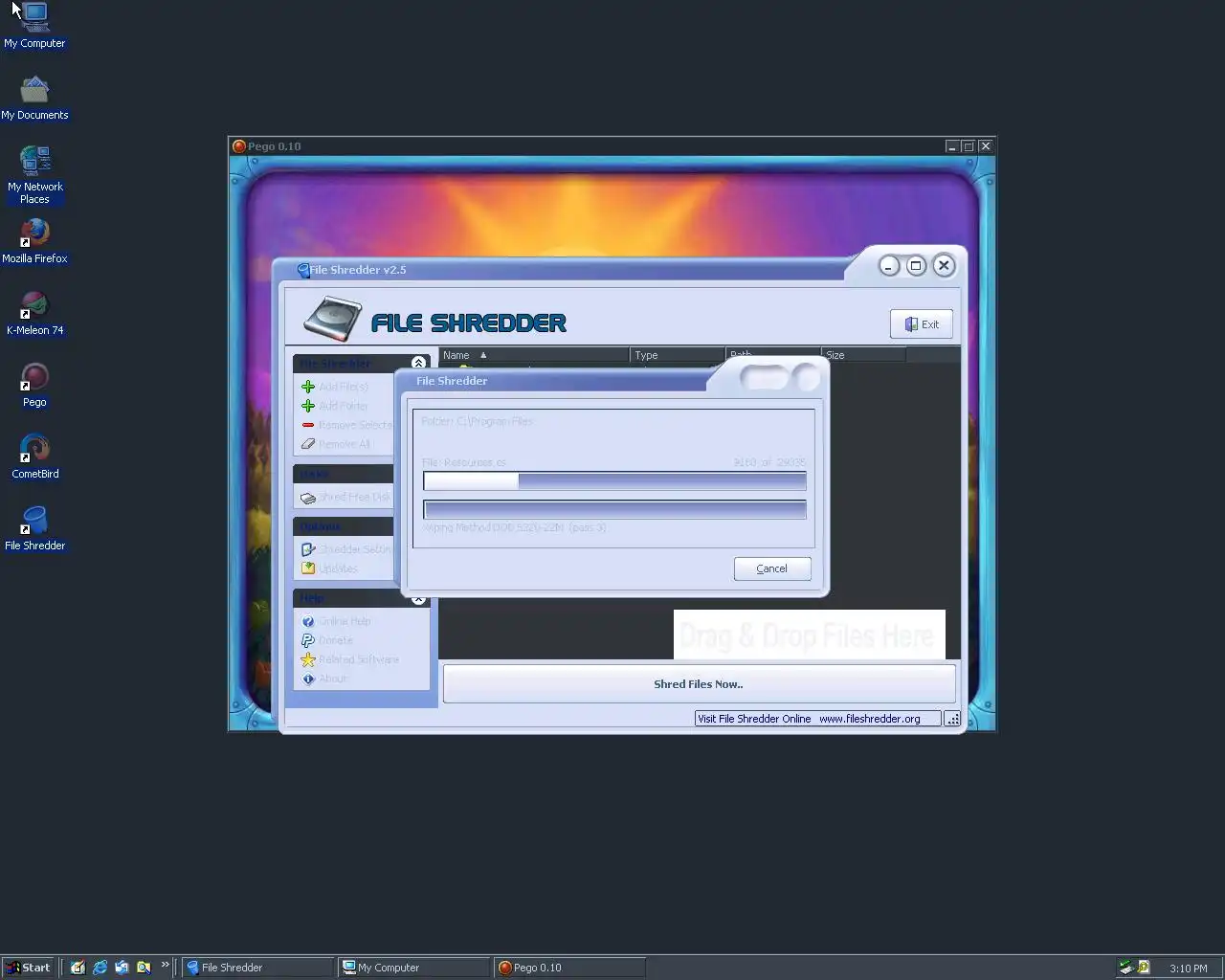This screenshot has height=980, width=1225.
Task: Sort file list by Name column
Action: click(x=534, y=355)
